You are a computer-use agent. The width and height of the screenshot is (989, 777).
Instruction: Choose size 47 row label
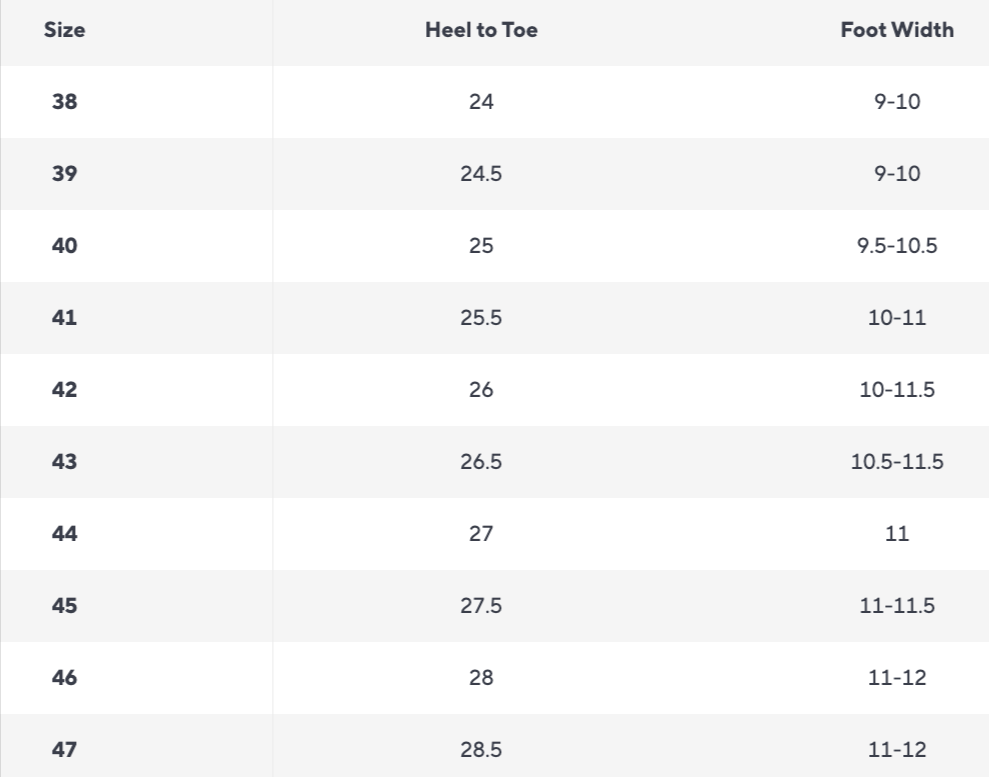tap(65, 750)
